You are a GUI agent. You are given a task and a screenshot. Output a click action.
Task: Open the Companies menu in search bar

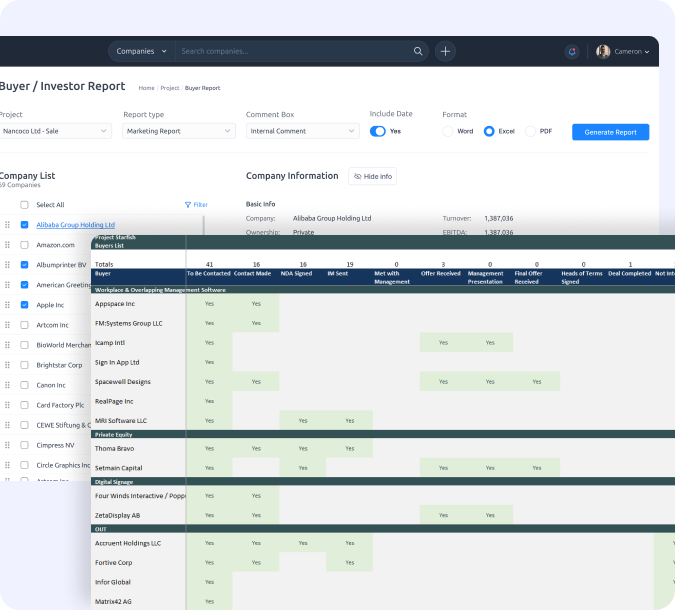140,51
